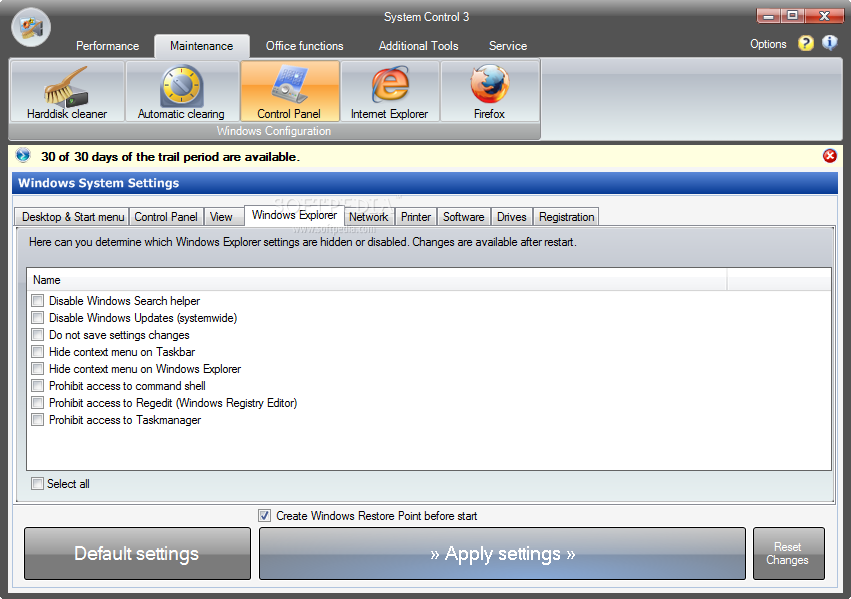
Task: Open Automatic clearing tool
Action: (181, 91)
